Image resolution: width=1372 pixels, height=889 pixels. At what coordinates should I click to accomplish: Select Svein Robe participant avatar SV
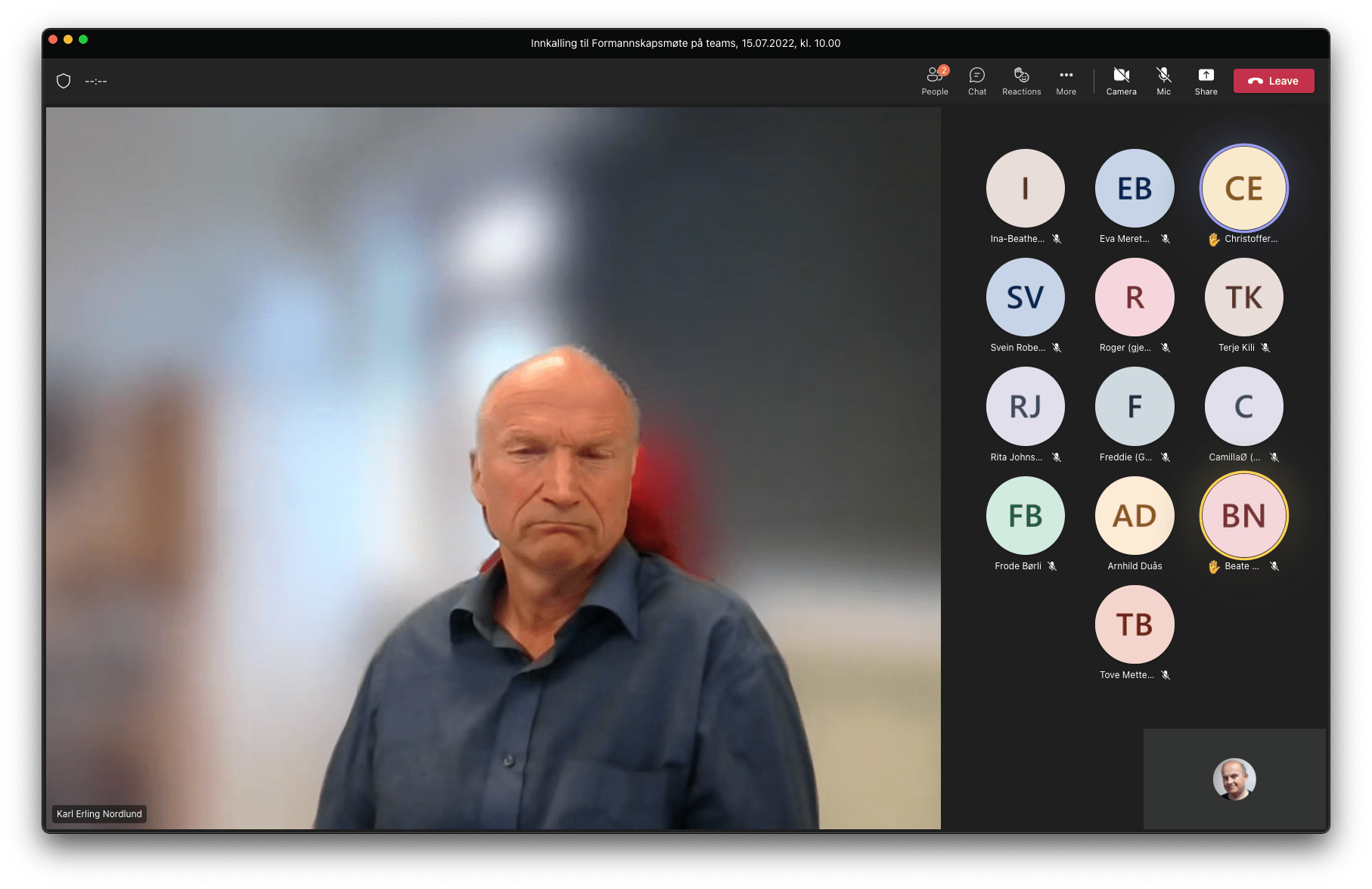tap(1025, 297)
